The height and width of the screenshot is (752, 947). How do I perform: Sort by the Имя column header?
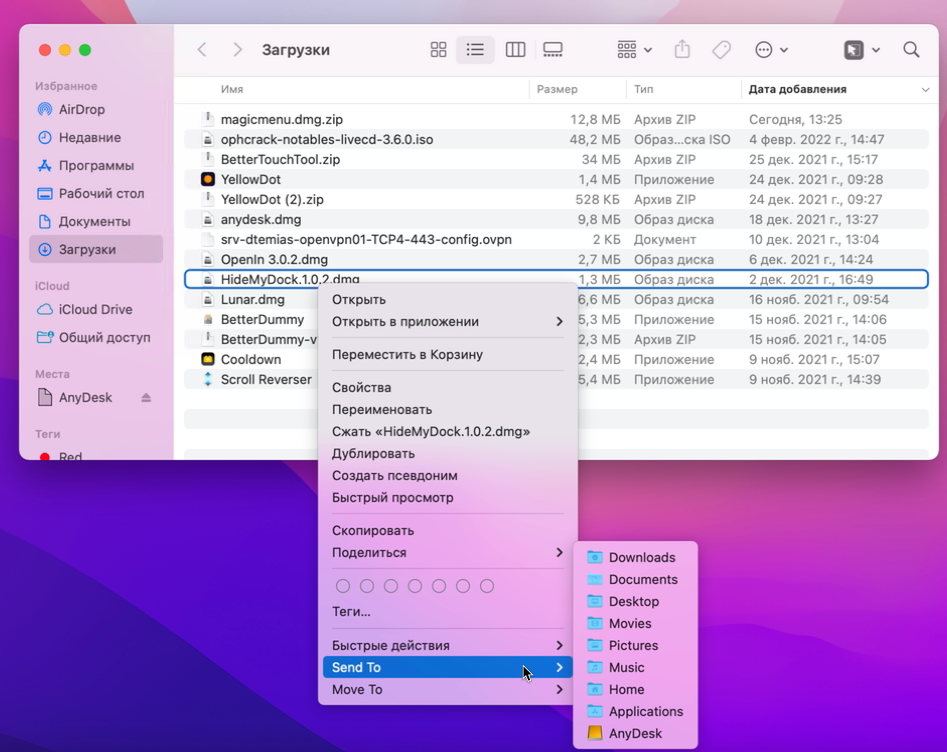[232, 89]
